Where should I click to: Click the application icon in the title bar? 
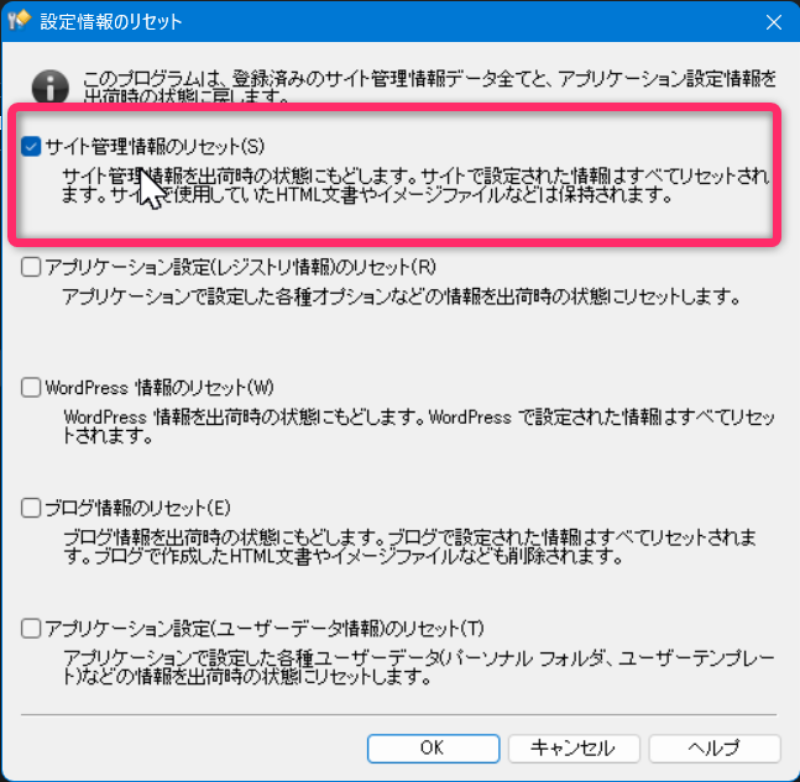(x=20, y=20)
